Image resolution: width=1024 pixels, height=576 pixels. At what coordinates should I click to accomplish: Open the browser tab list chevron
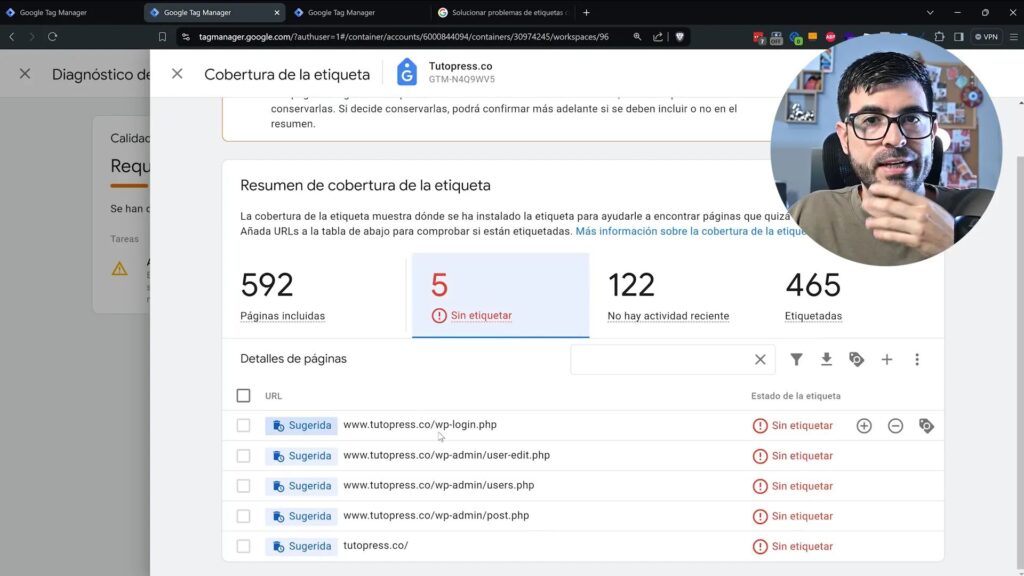click(930, 12)
